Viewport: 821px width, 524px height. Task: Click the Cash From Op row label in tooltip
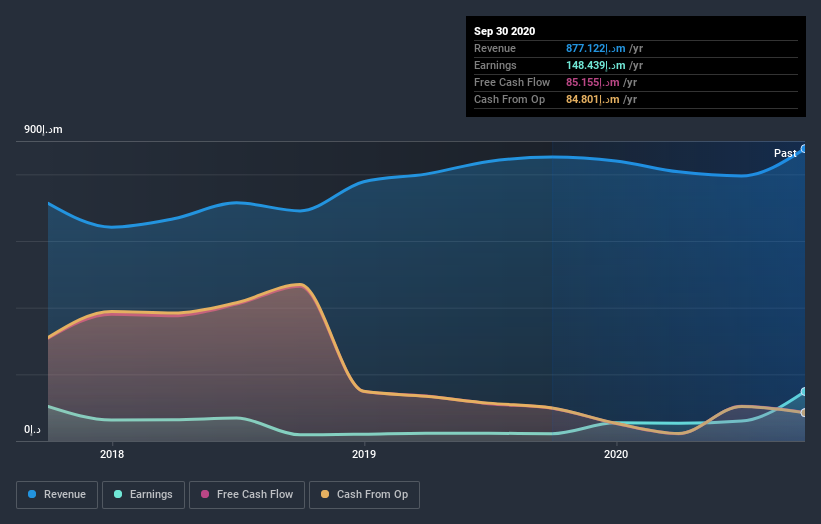(x=509, y=99)
